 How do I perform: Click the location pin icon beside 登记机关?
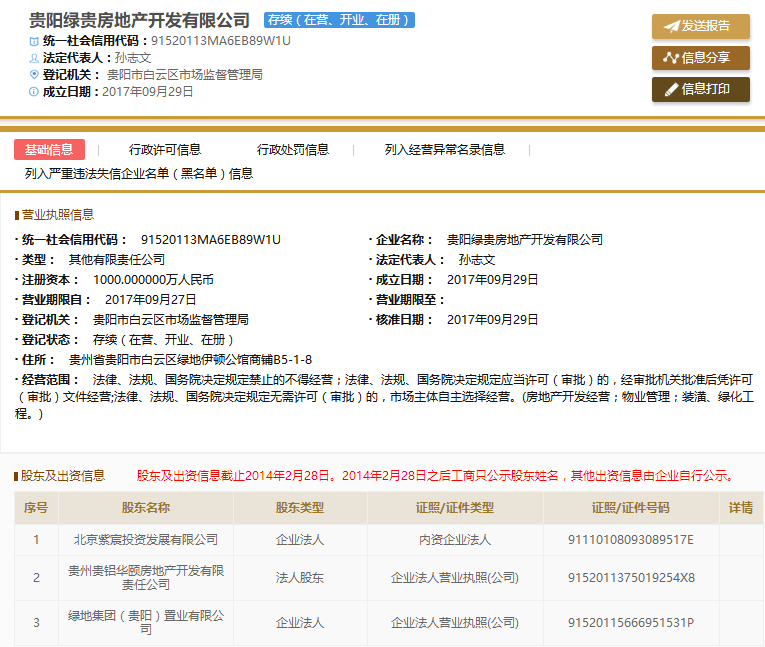(34, 74)
